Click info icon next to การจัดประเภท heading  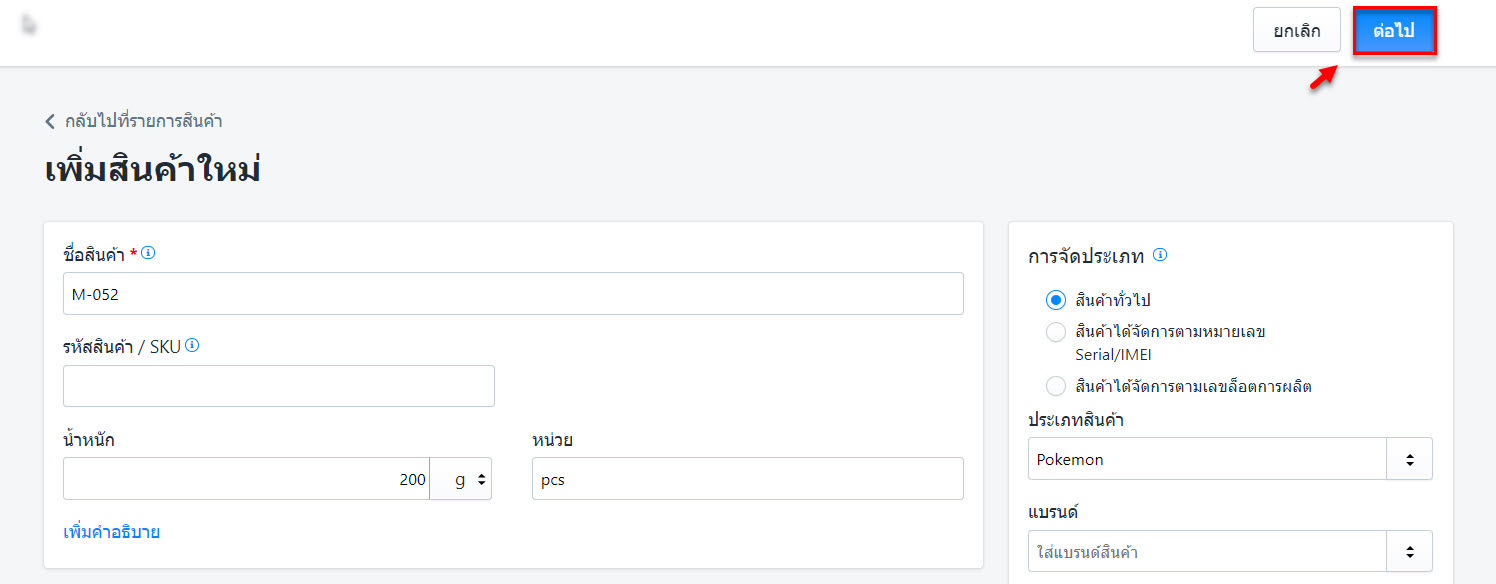pyautogui.click(x=1160, y=255)
